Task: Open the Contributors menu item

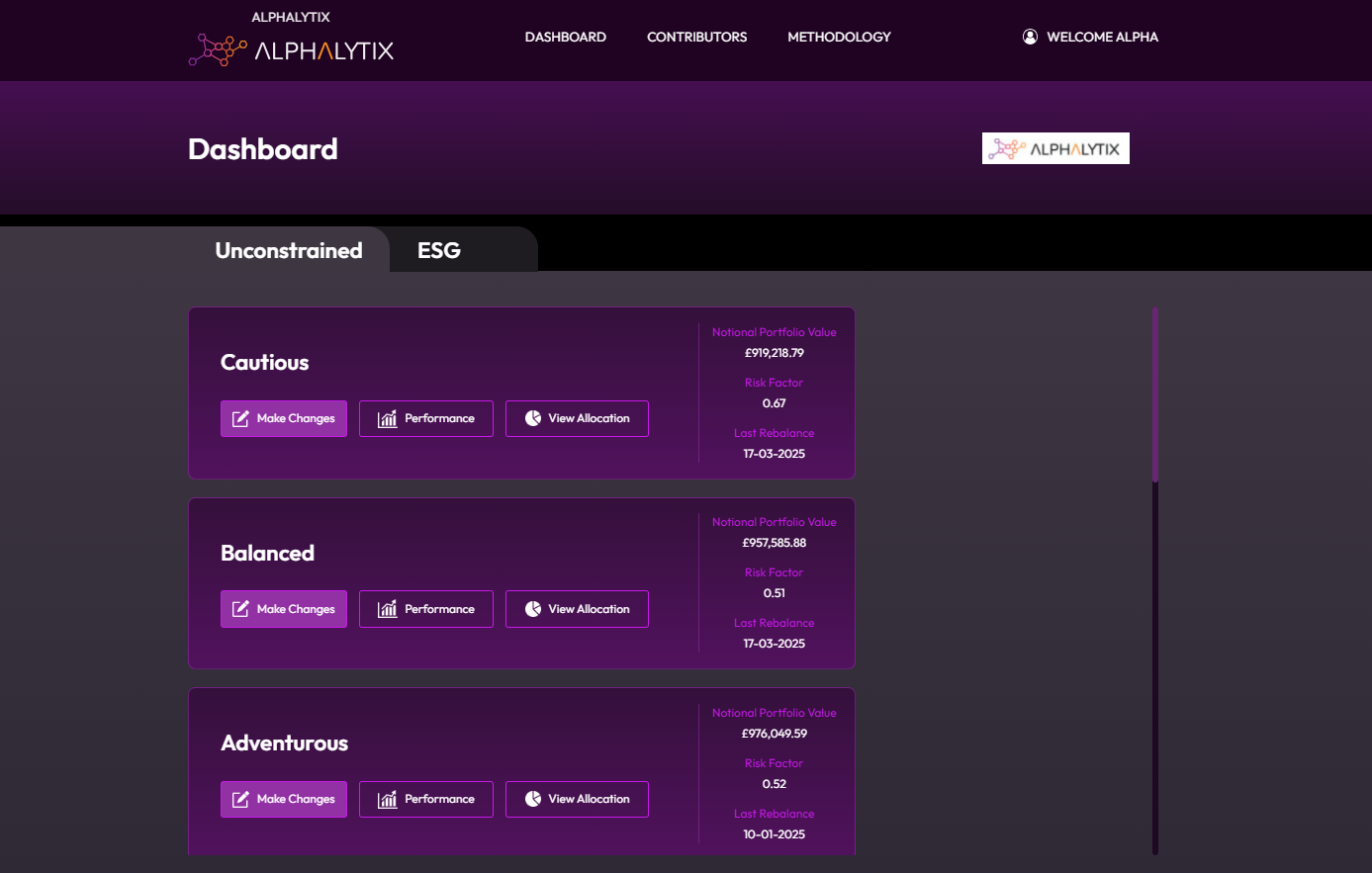Action: pyautogui.click(x=696, y=37)
